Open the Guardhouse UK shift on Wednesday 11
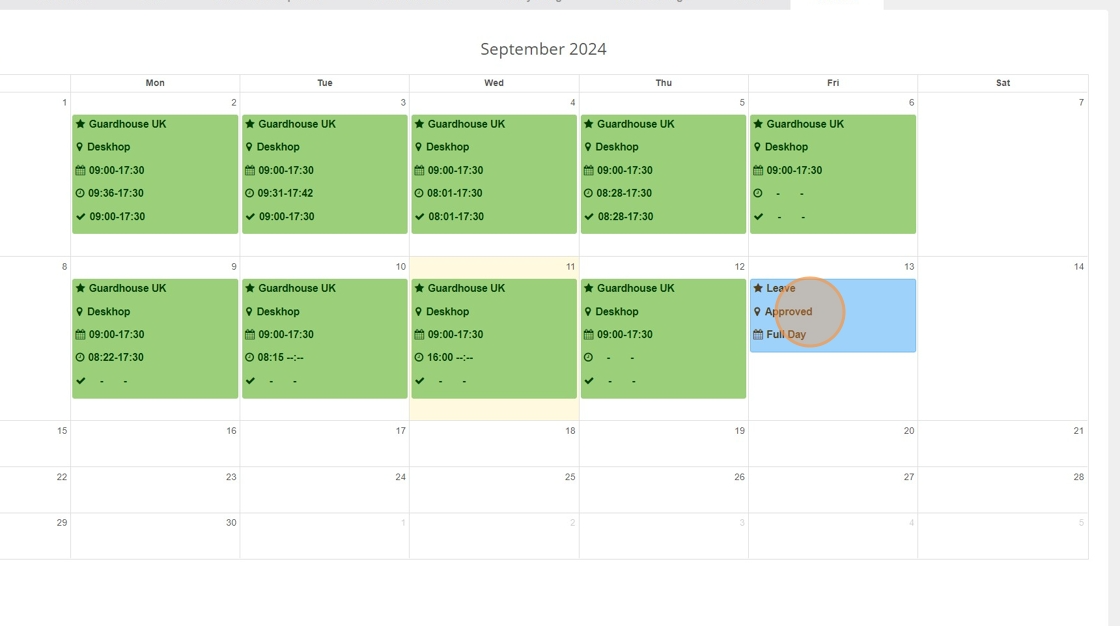1120x626 pixels. (494, 339)
